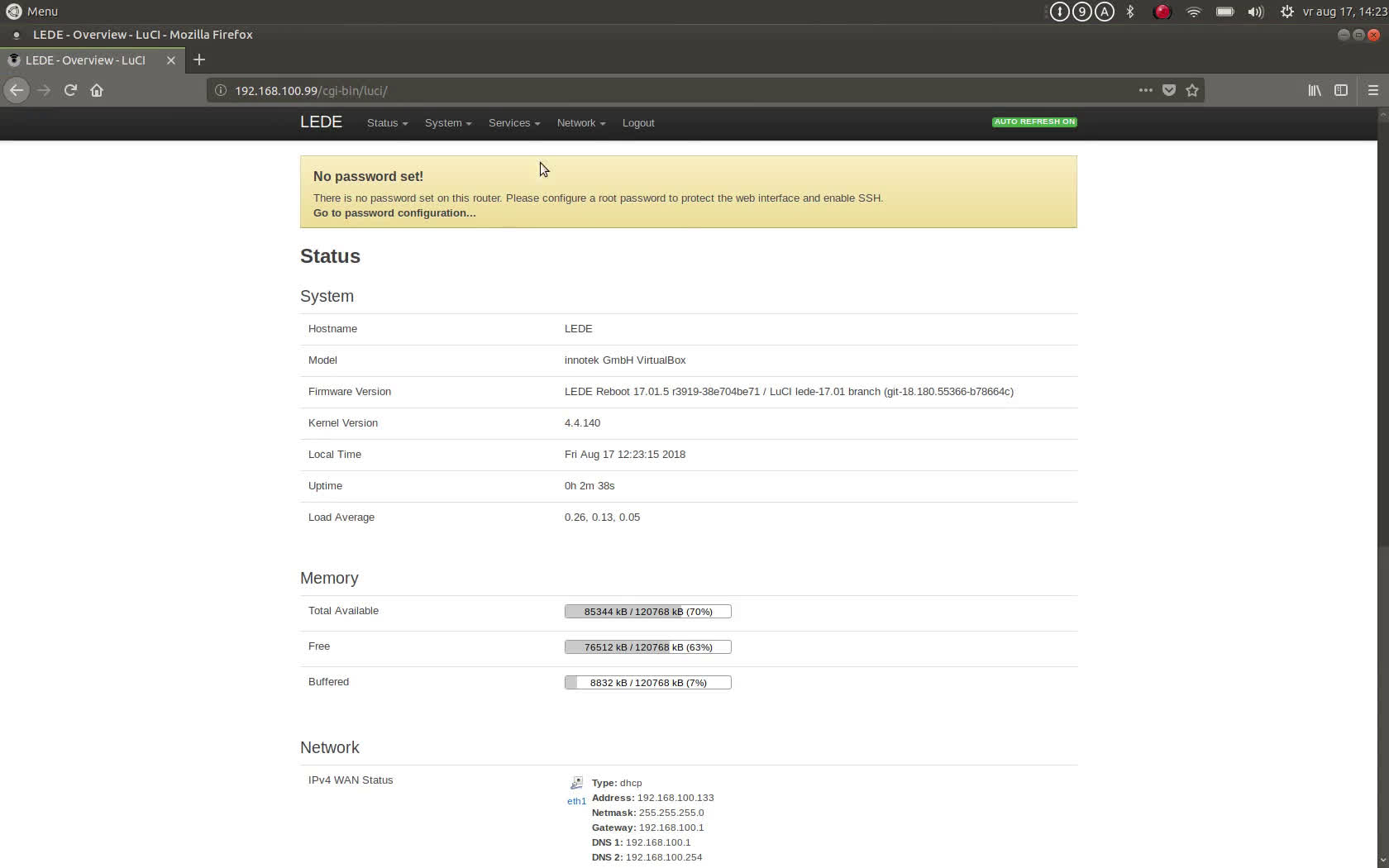Open the Services dropdown
The height and width of the screenshot is (868, 1389).
point(513,122)
